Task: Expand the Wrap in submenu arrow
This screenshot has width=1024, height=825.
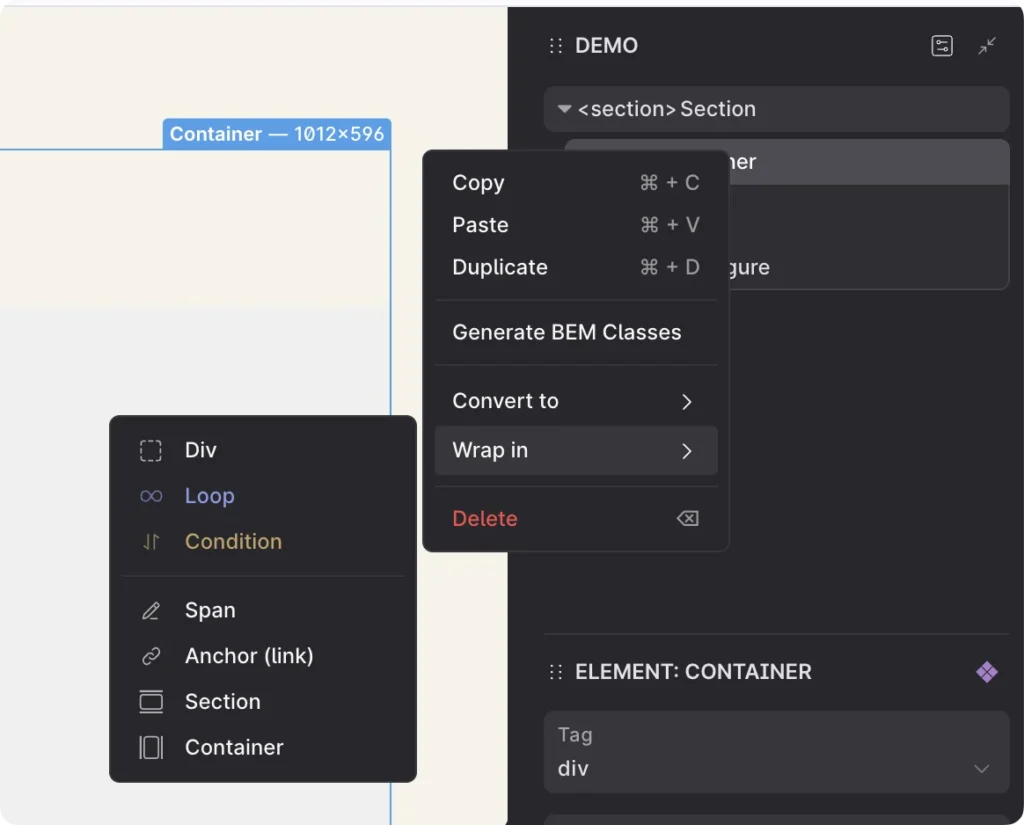Action: pos(686,451)
